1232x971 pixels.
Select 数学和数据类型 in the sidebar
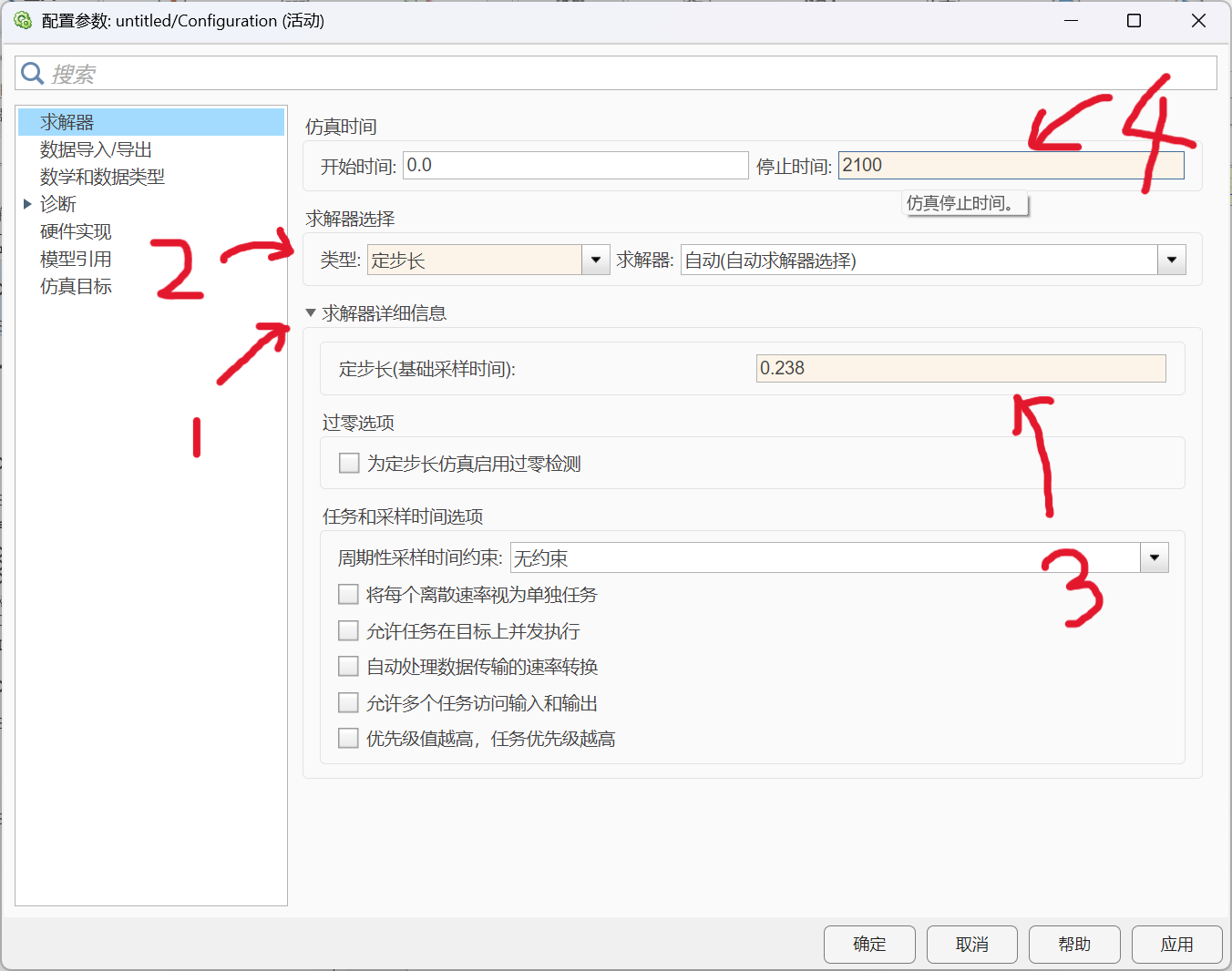(x=102, y=176)
